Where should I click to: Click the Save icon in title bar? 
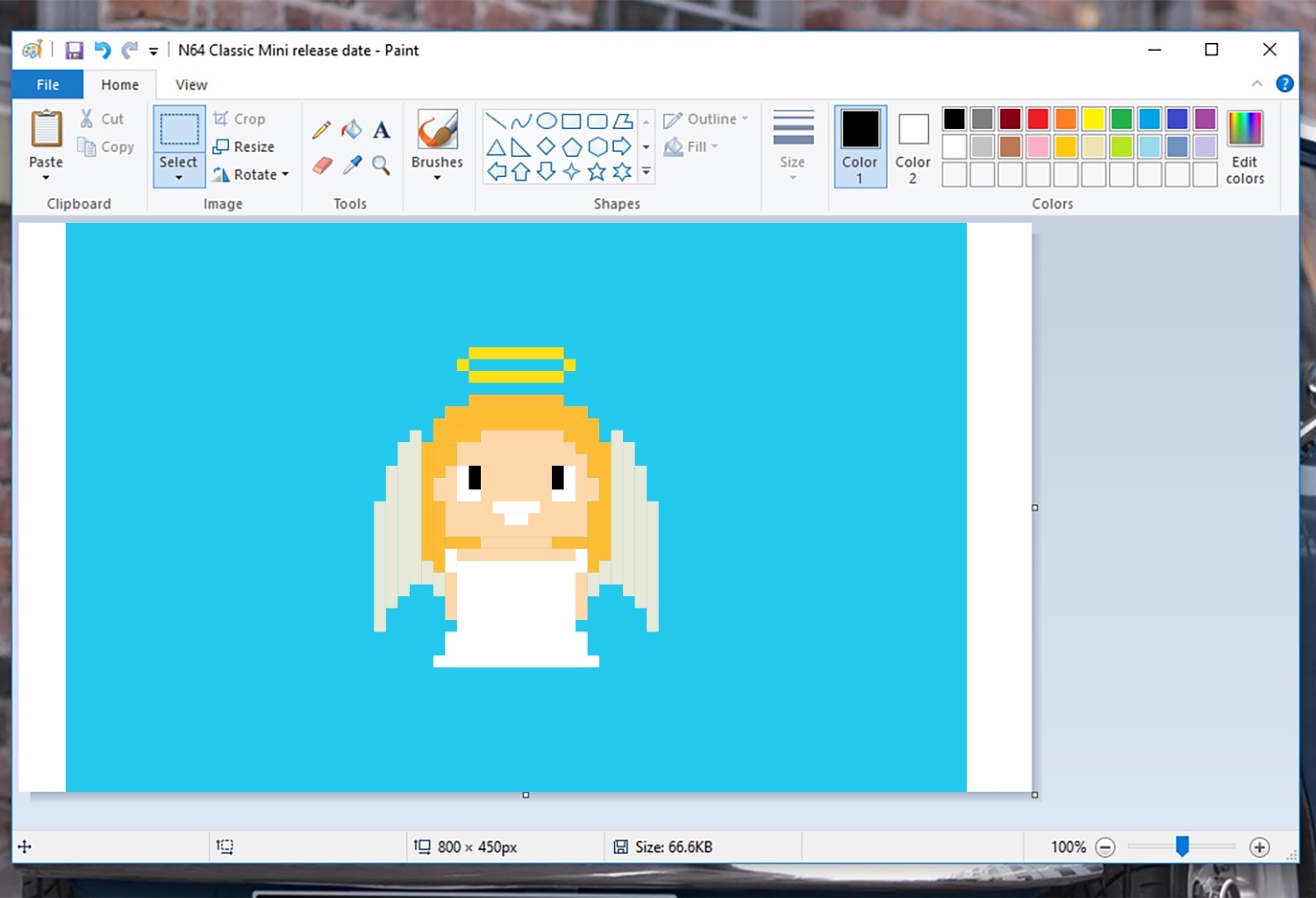point(75,51)
